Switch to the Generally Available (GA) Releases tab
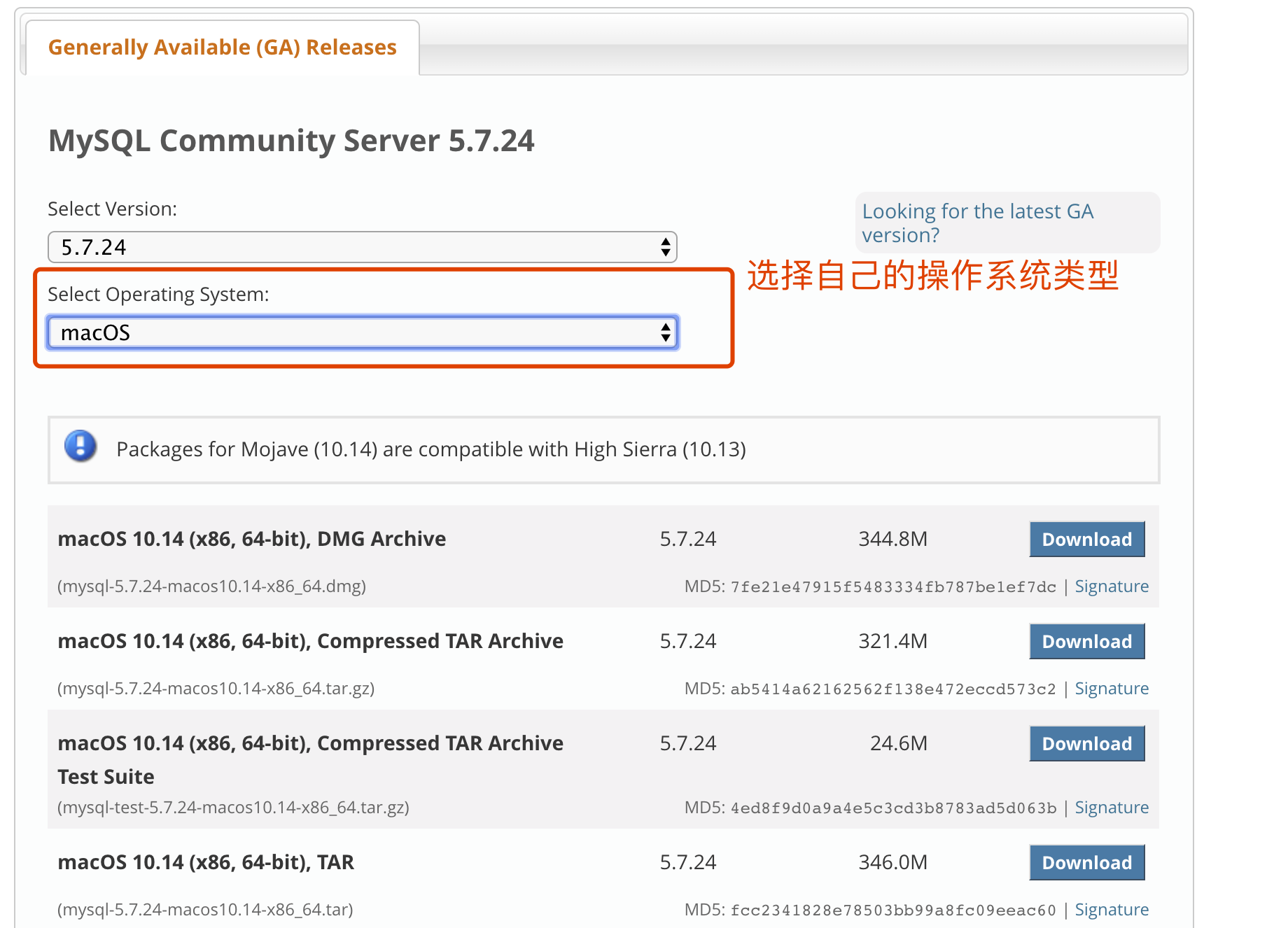The height and width of the screenshot is (928, 1288). [221, 47]
